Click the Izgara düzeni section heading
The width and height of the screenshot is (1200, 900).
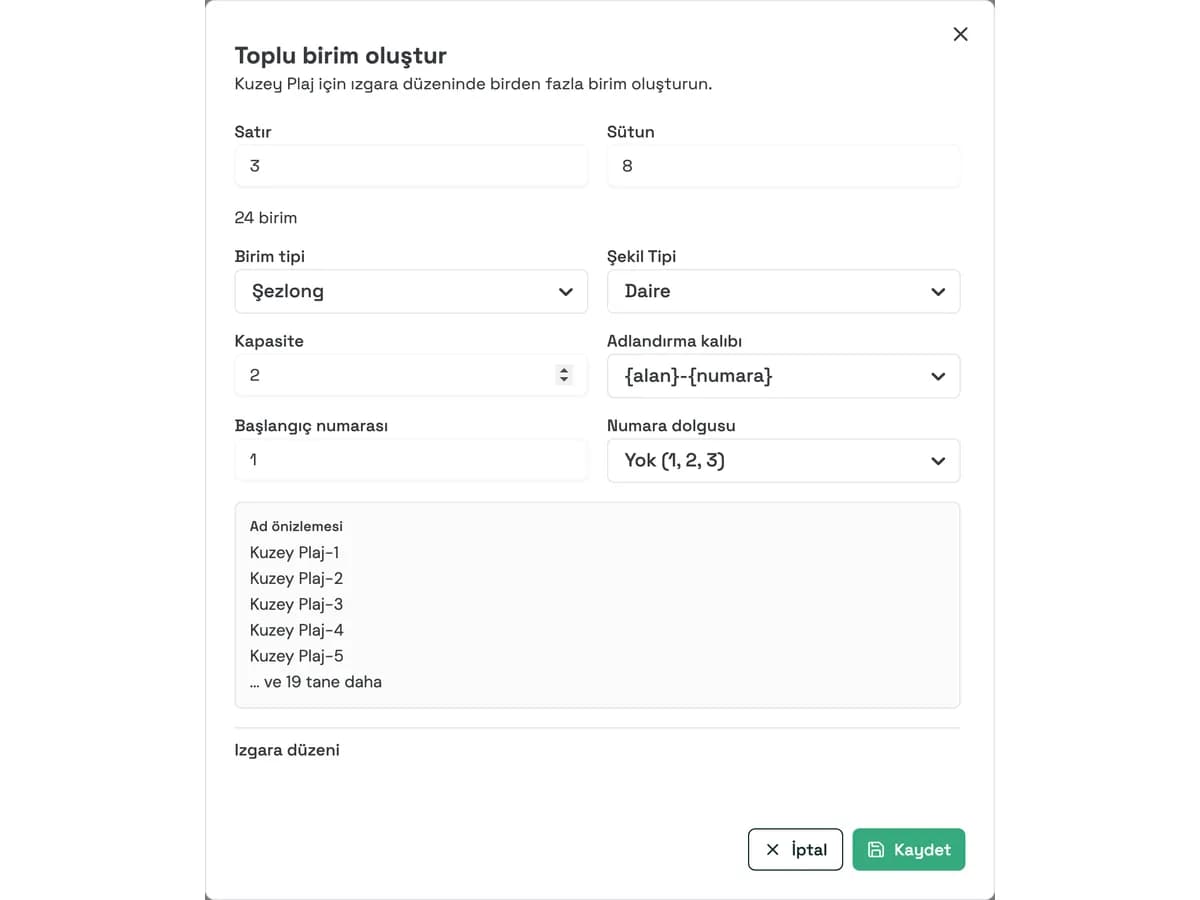287,750
